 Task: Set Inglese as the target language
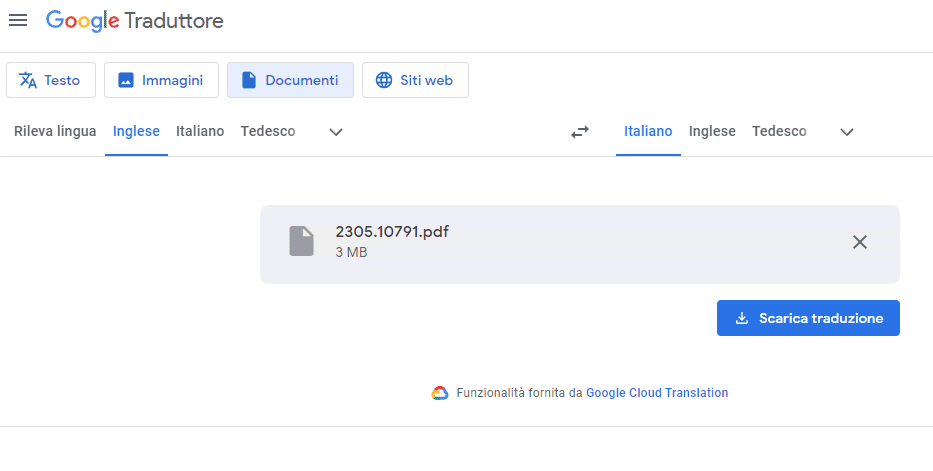712,131
